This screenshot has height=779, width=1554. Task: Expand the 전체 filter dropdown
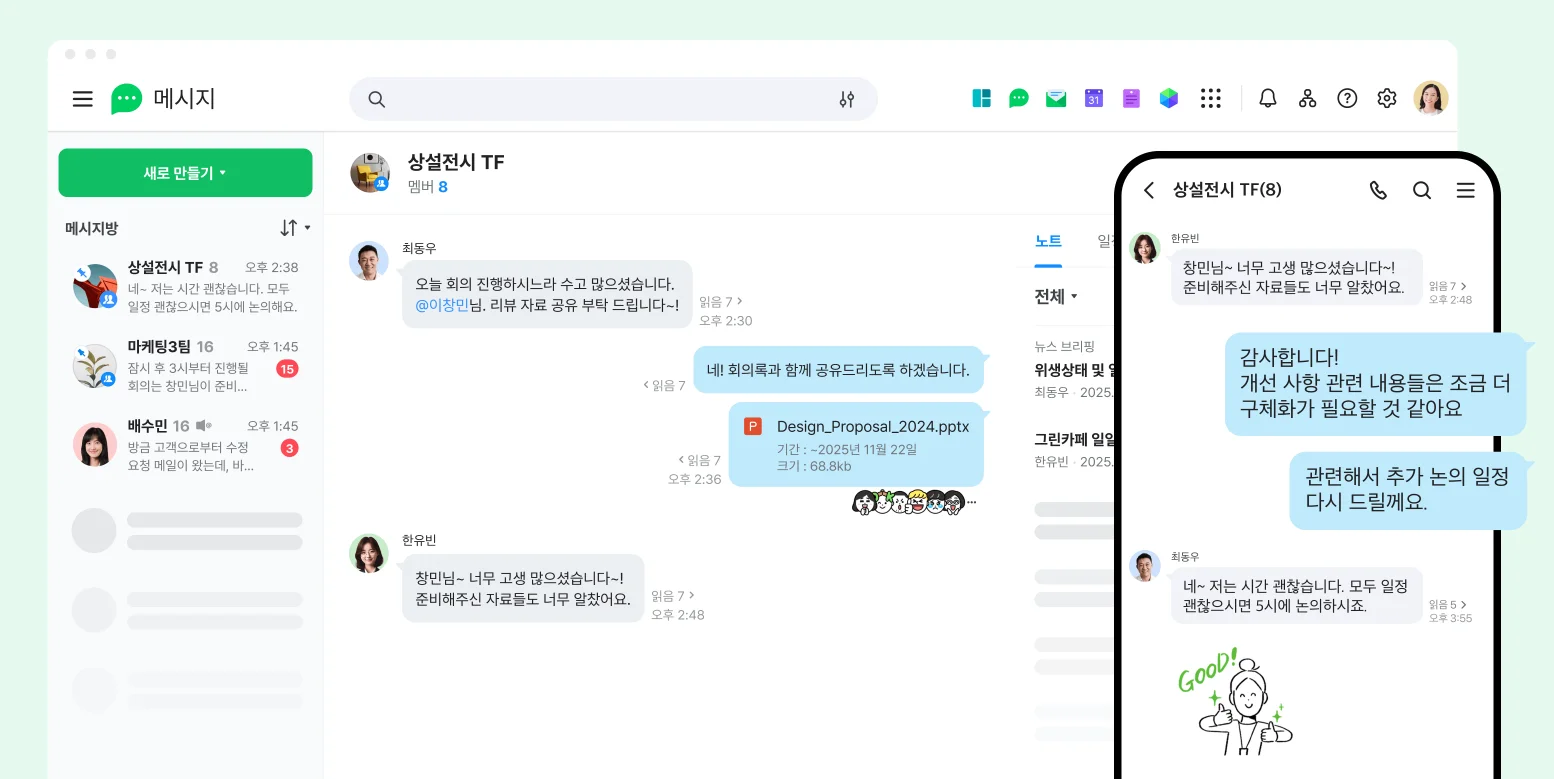coord(1056,296)
